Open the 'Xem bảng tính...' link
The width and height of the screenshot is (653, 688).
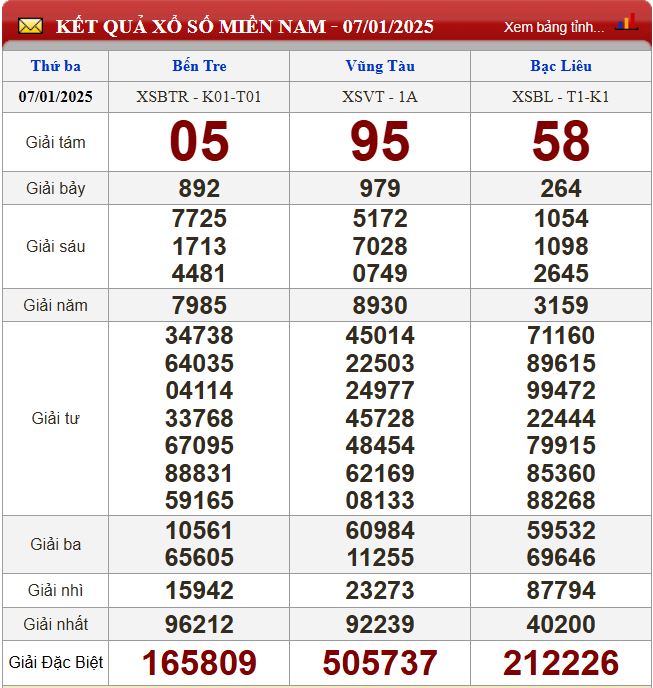coord(554,27)
